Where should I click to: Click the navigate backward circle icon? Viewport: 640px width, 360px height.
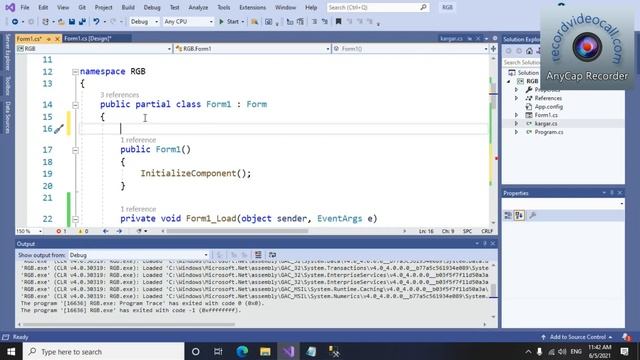[15, 22]
